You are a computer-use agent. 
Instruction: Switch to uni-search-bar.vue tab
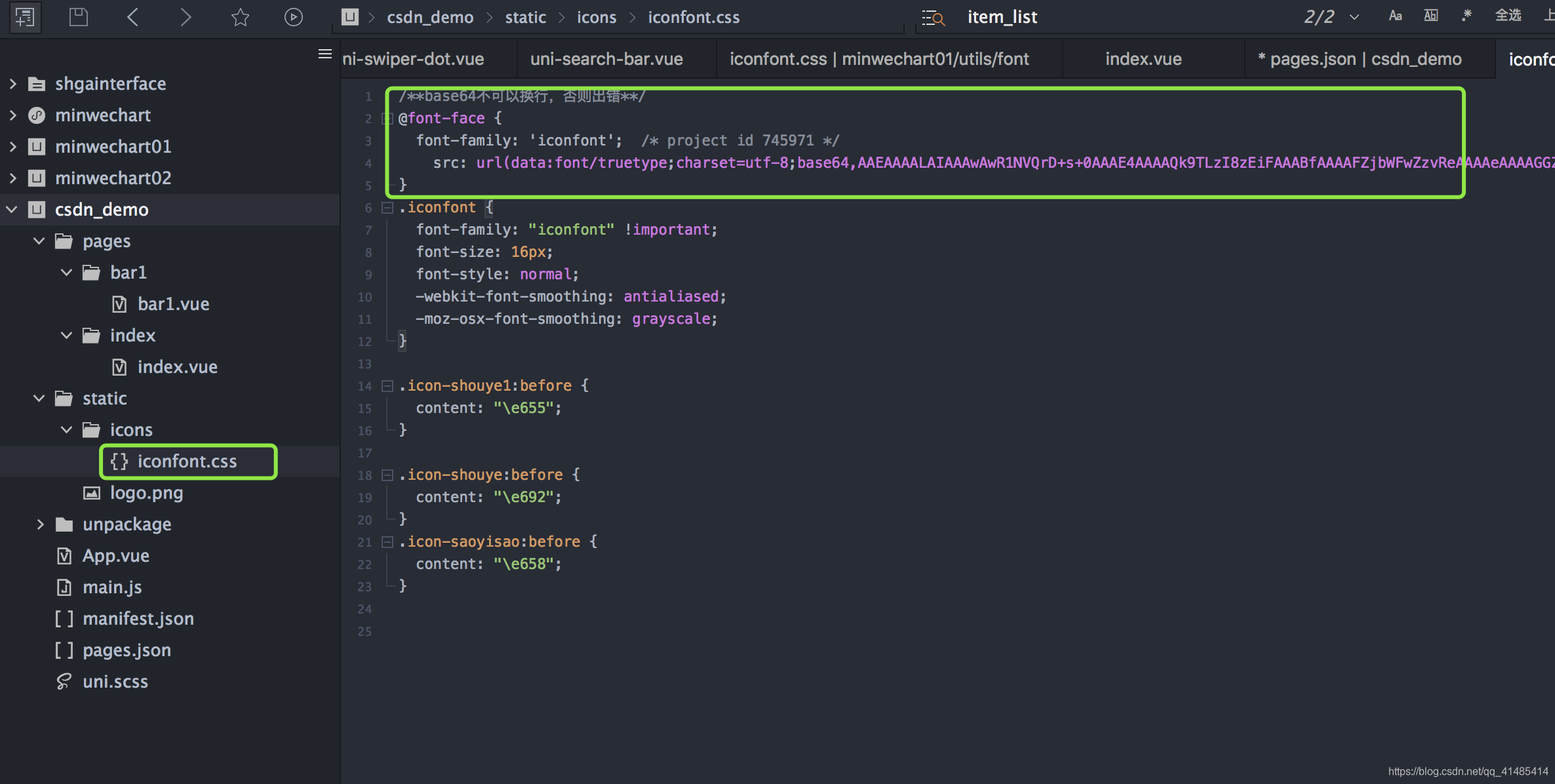(606, 59)
